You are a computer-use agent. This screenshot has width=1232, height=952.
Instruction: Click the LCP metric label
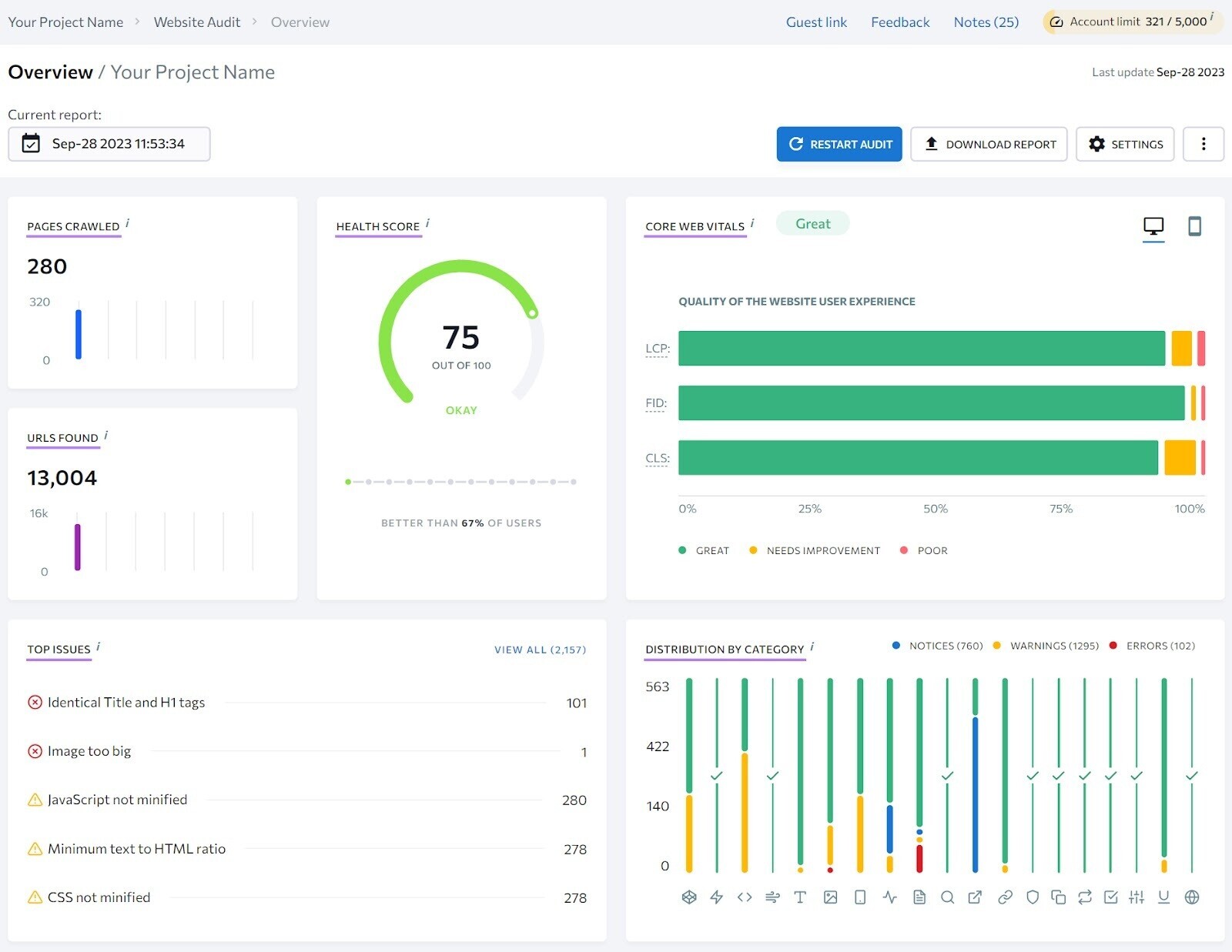click(x=658, y=349)
